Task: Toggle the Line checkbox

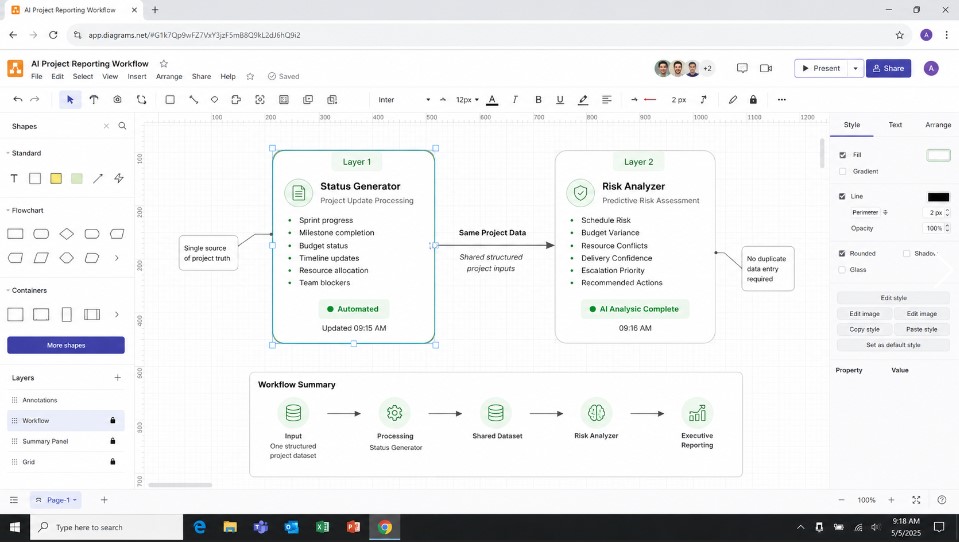Action: point(843,196)
